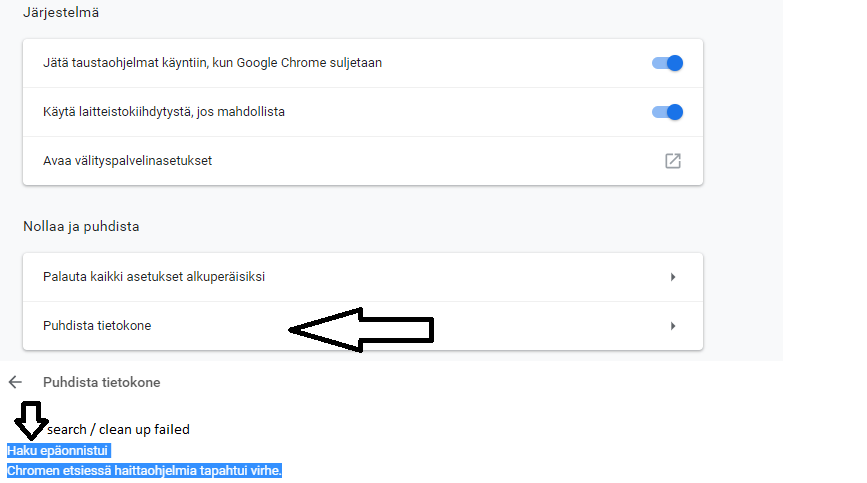The width and height of the screenshot is (867, 483).
Task: Click the external link icon for proxy settings
Action: tap(673, 161)
